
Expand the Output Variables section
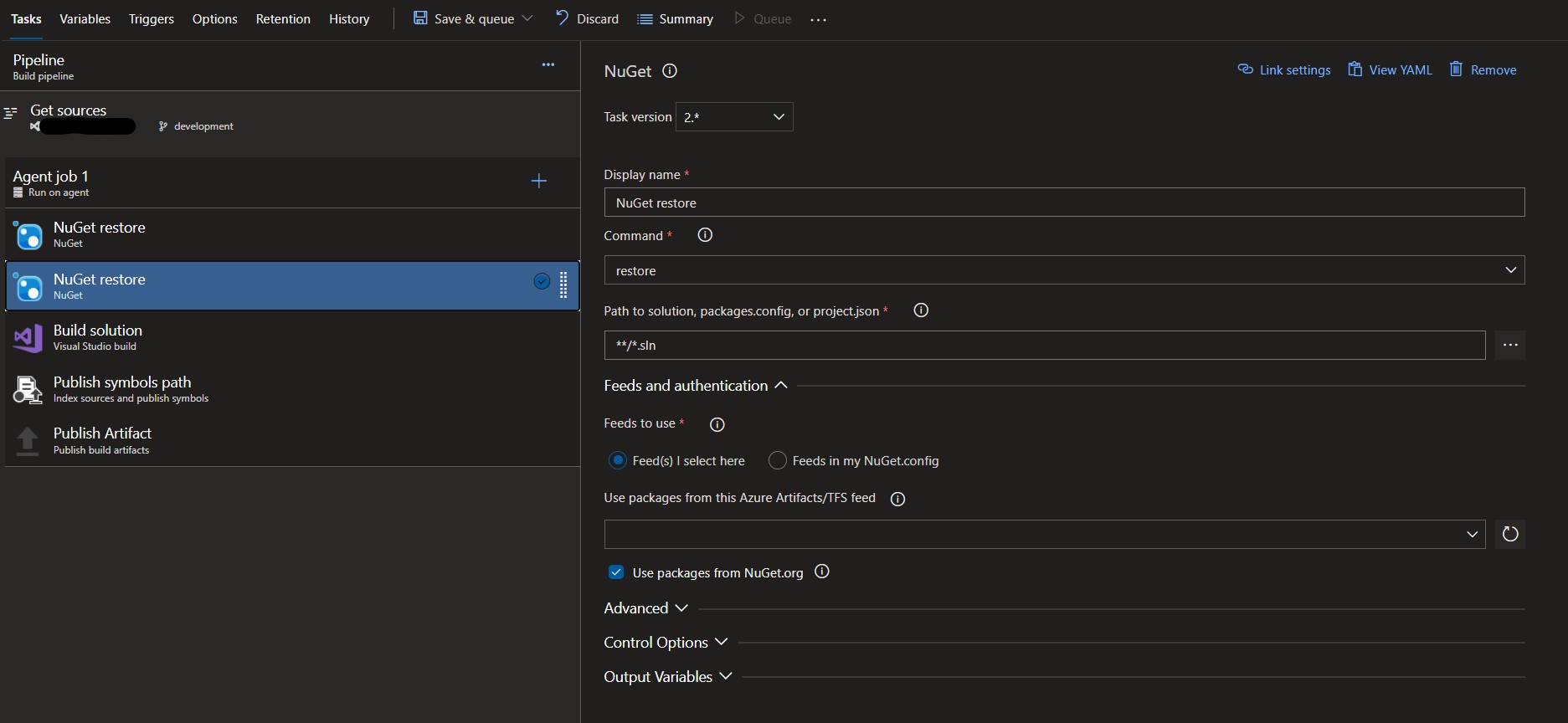668,677
